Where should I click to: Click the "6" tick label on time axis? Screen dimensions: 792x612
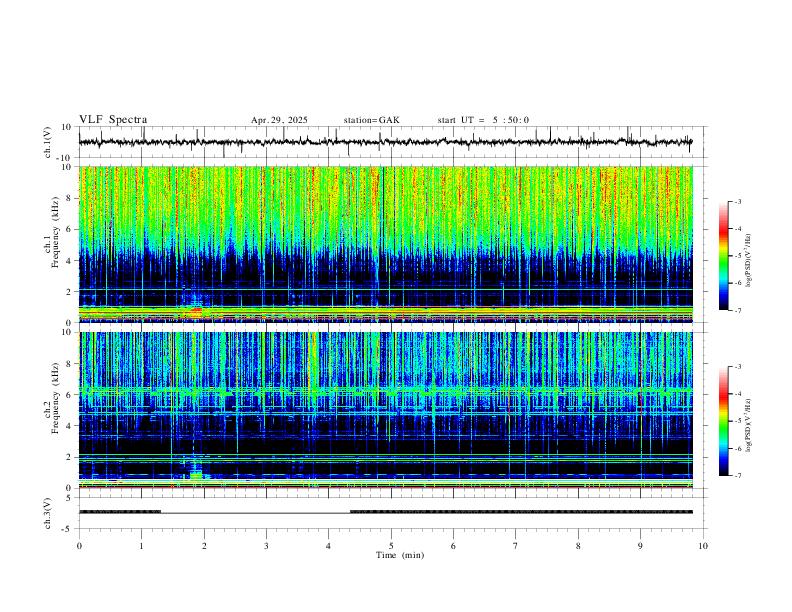(x=453, y=546)
